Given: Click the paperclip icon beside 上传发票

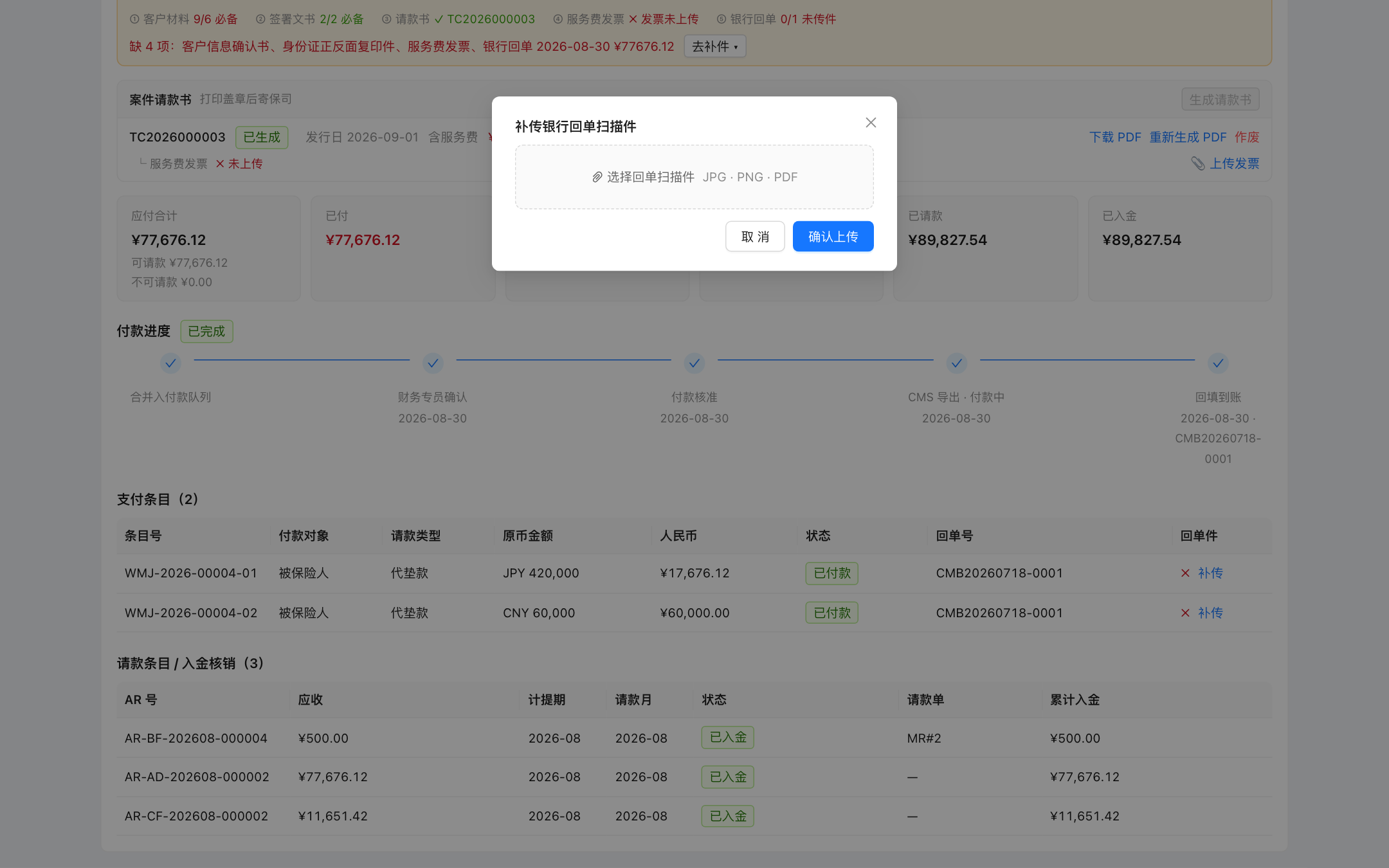Looking at the screenshot, I should [1197, 163].
